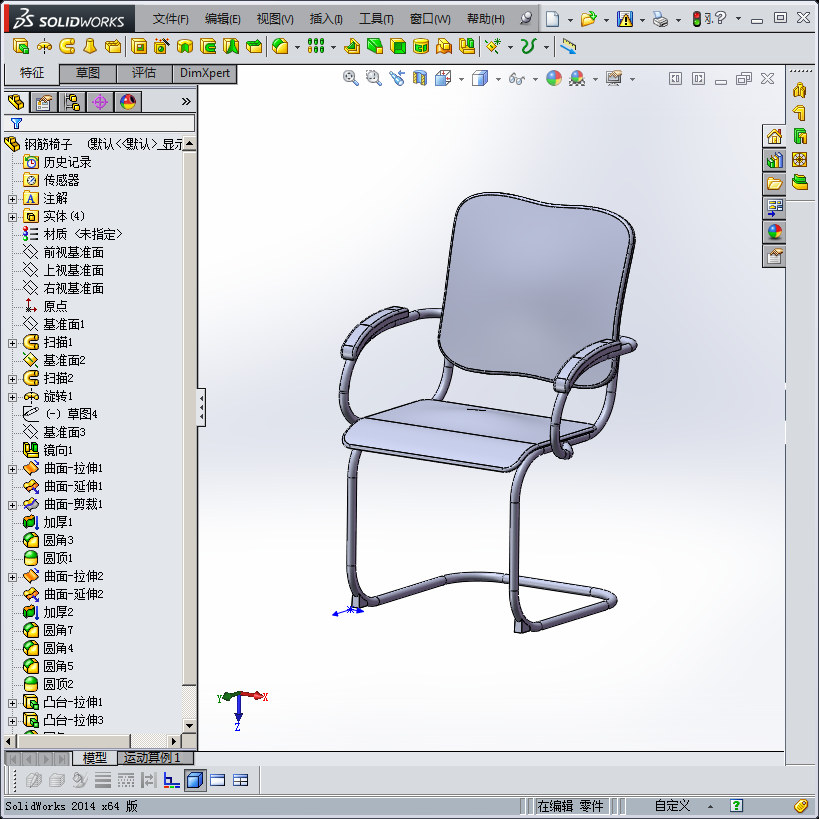819x819 pixels.
Task: Click the Shell tool icon
Action: [398, 46]
